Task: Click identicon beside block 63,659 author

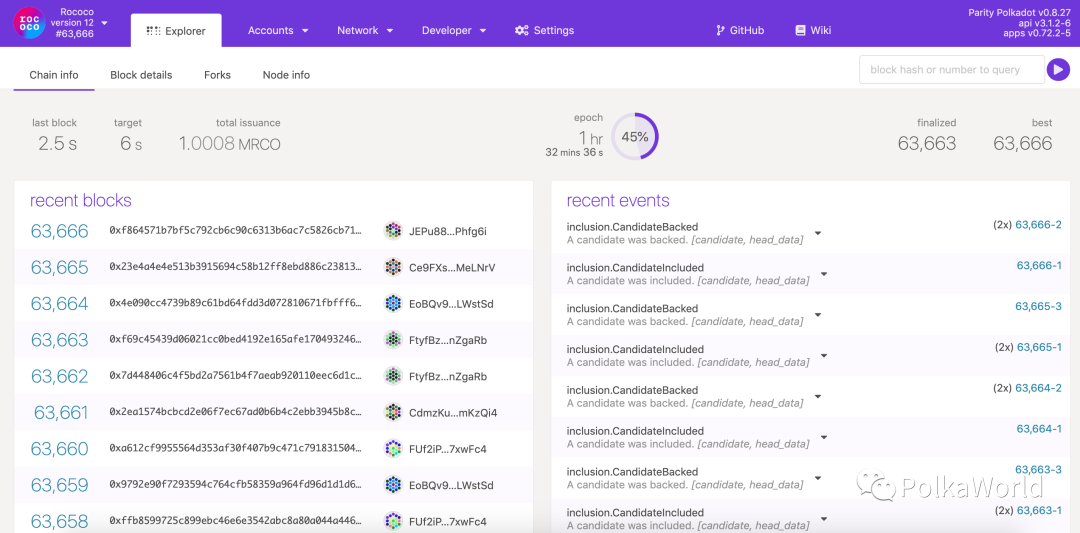Action: click(x=393, y=485)
